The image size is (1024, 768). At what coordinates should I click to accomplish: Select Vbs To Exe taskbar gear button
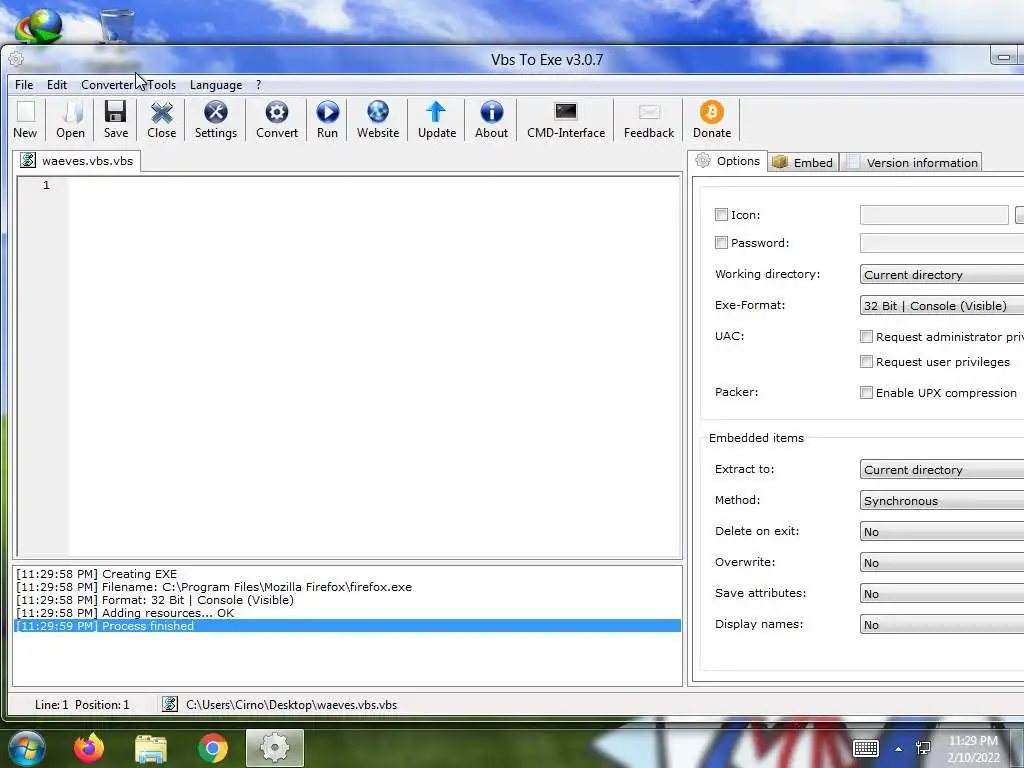click(275, 748)
